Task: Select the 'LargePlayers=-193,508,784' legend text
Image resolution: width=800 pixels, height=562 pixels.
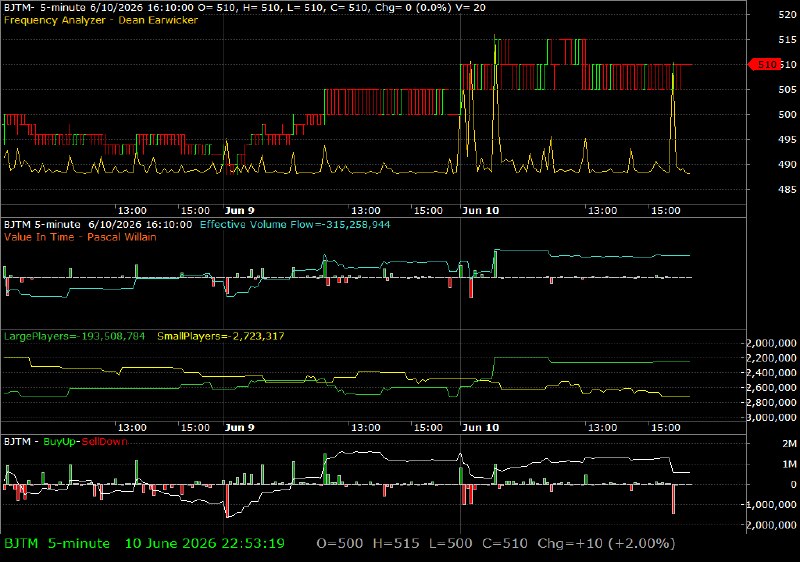Action: coord(74,337)
